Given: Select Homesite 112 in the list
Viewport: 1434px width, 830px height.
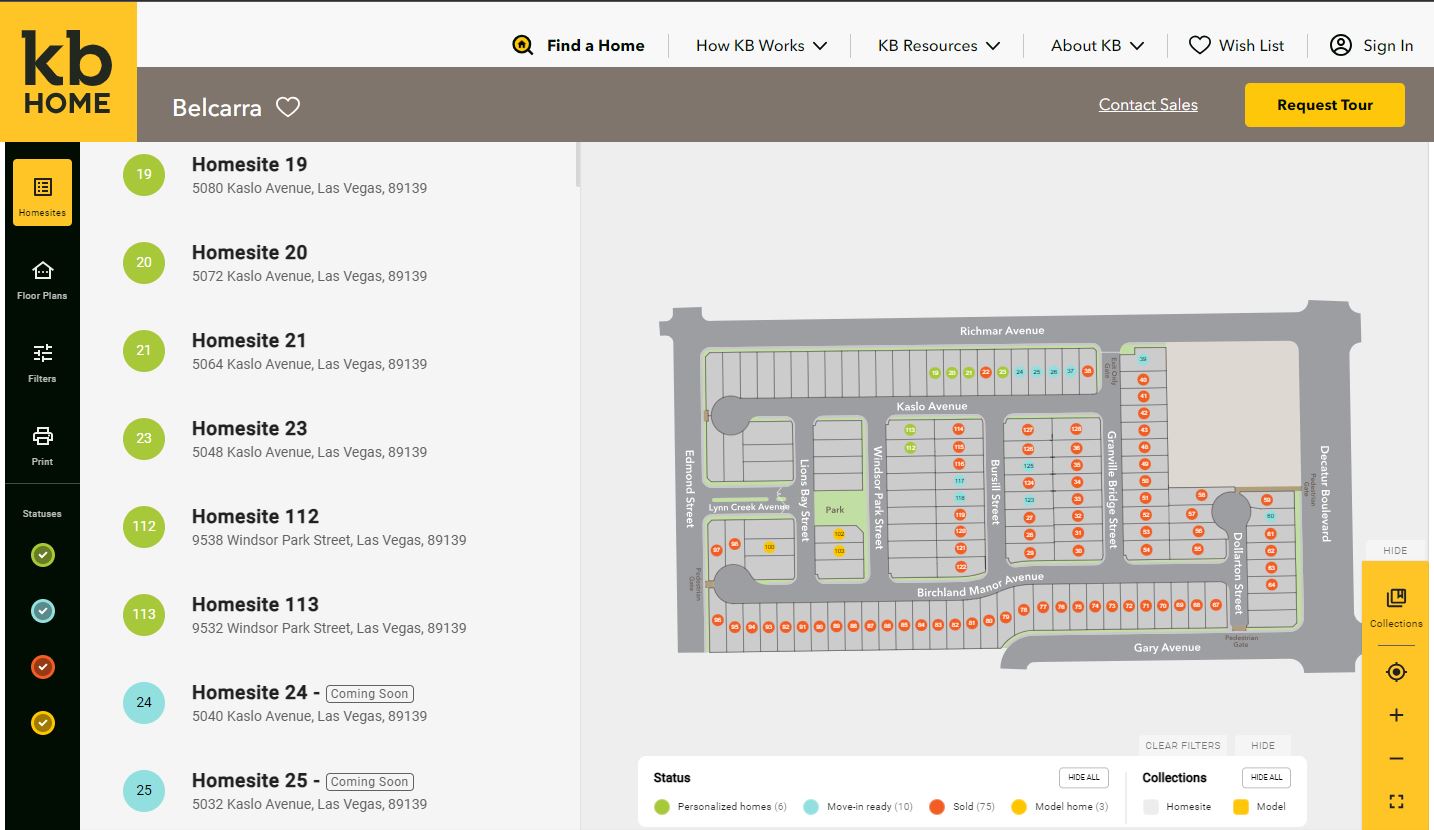Looking at the screenshot, I should click(x=330, y=527).
